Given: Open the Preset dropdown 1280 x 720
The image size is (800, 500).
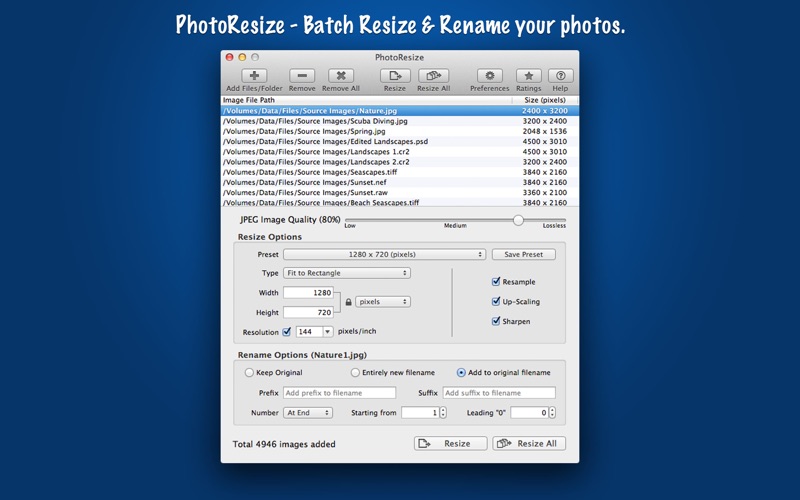Looking at the screenshot, I should pyautogui.click(x=384, y=254).
